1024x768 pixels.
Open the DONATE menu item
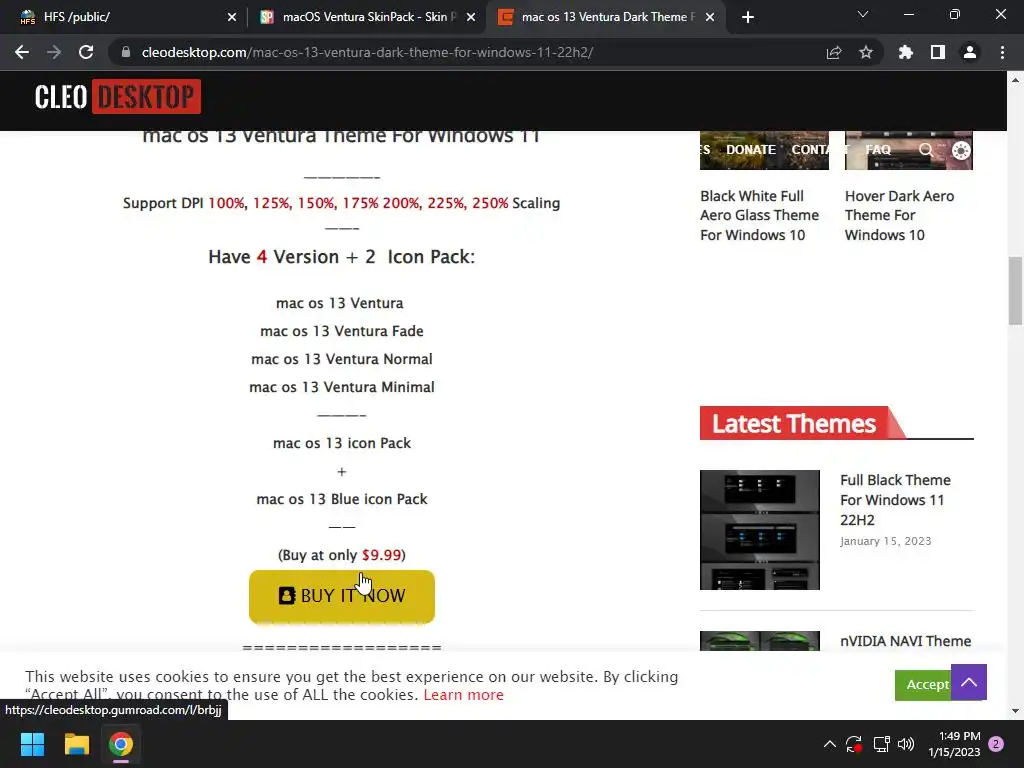pyautogui.click(x=751, y=150)
